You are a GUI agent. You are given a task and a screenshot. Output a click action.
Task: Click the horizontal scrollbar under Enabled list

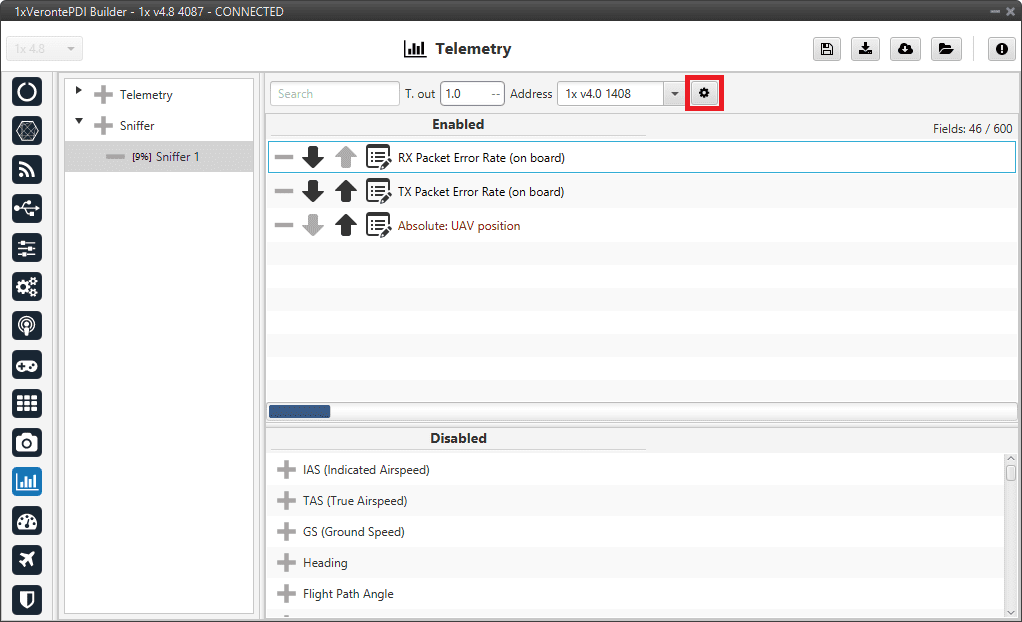299,411
